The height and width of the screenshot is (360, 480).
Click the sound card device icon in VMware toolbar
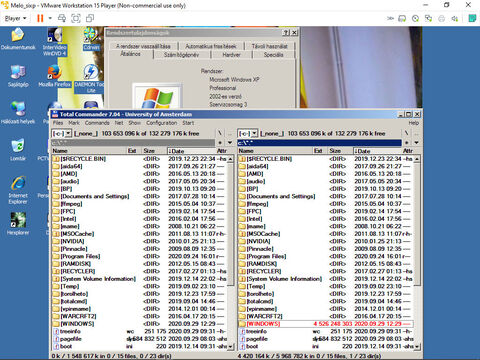point(455,19)
